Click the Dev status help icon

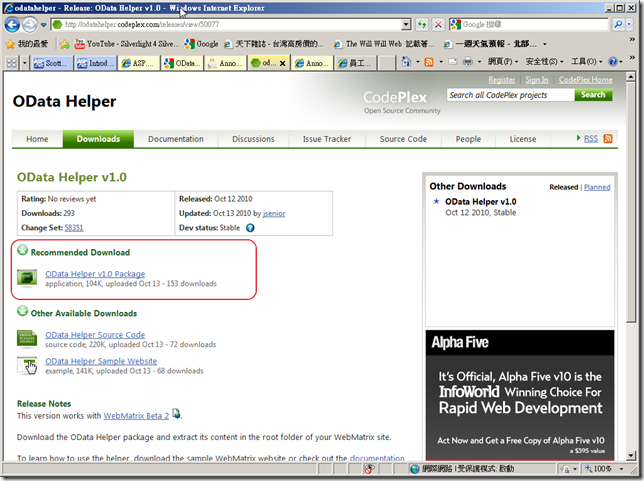coord(250,228)
